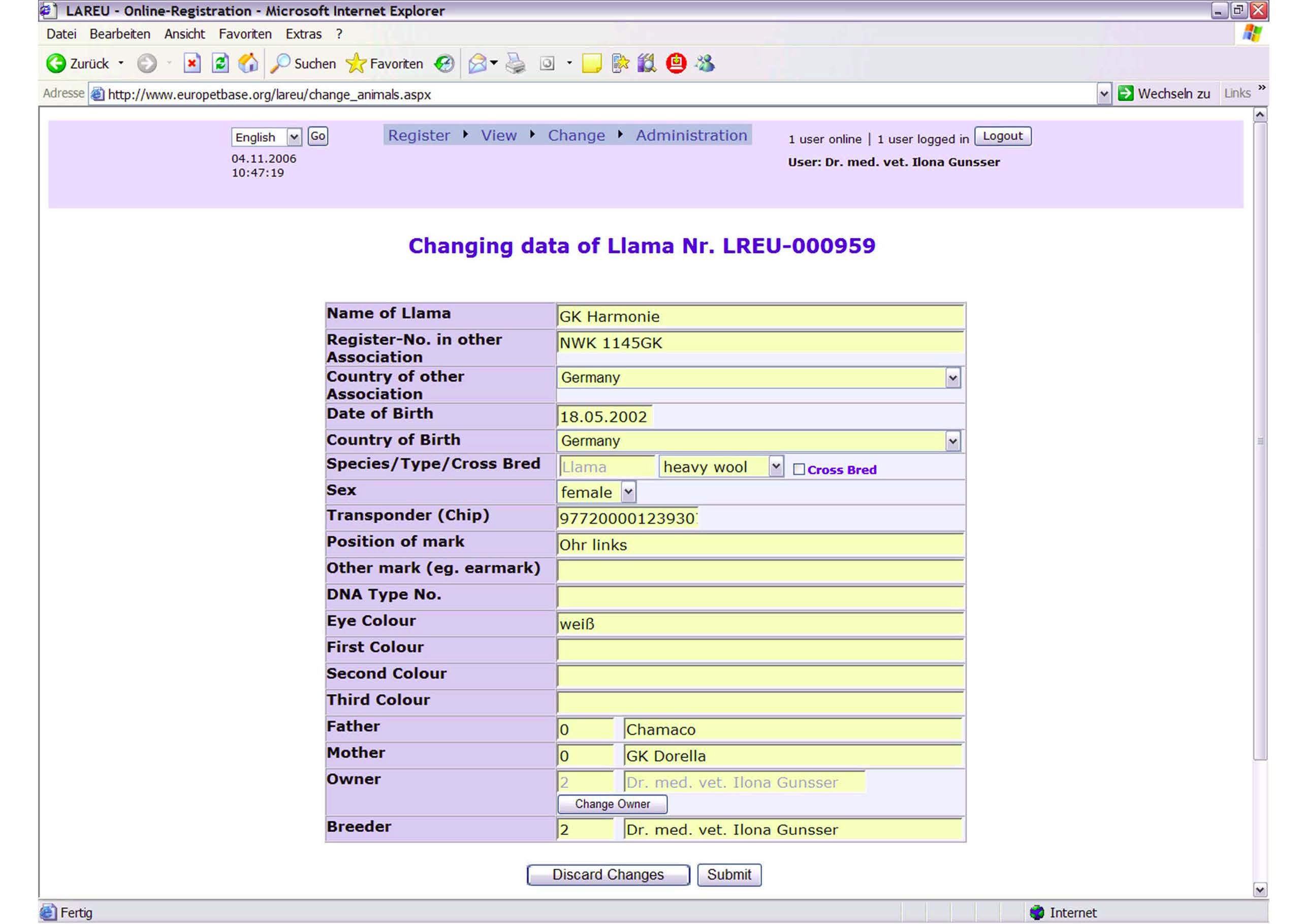Click the Go language button

[317, 137]
